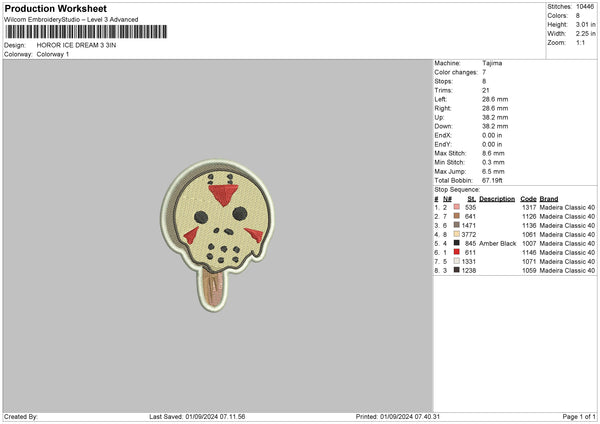Click the Left value '28.6 mm'

click(495, 99)
